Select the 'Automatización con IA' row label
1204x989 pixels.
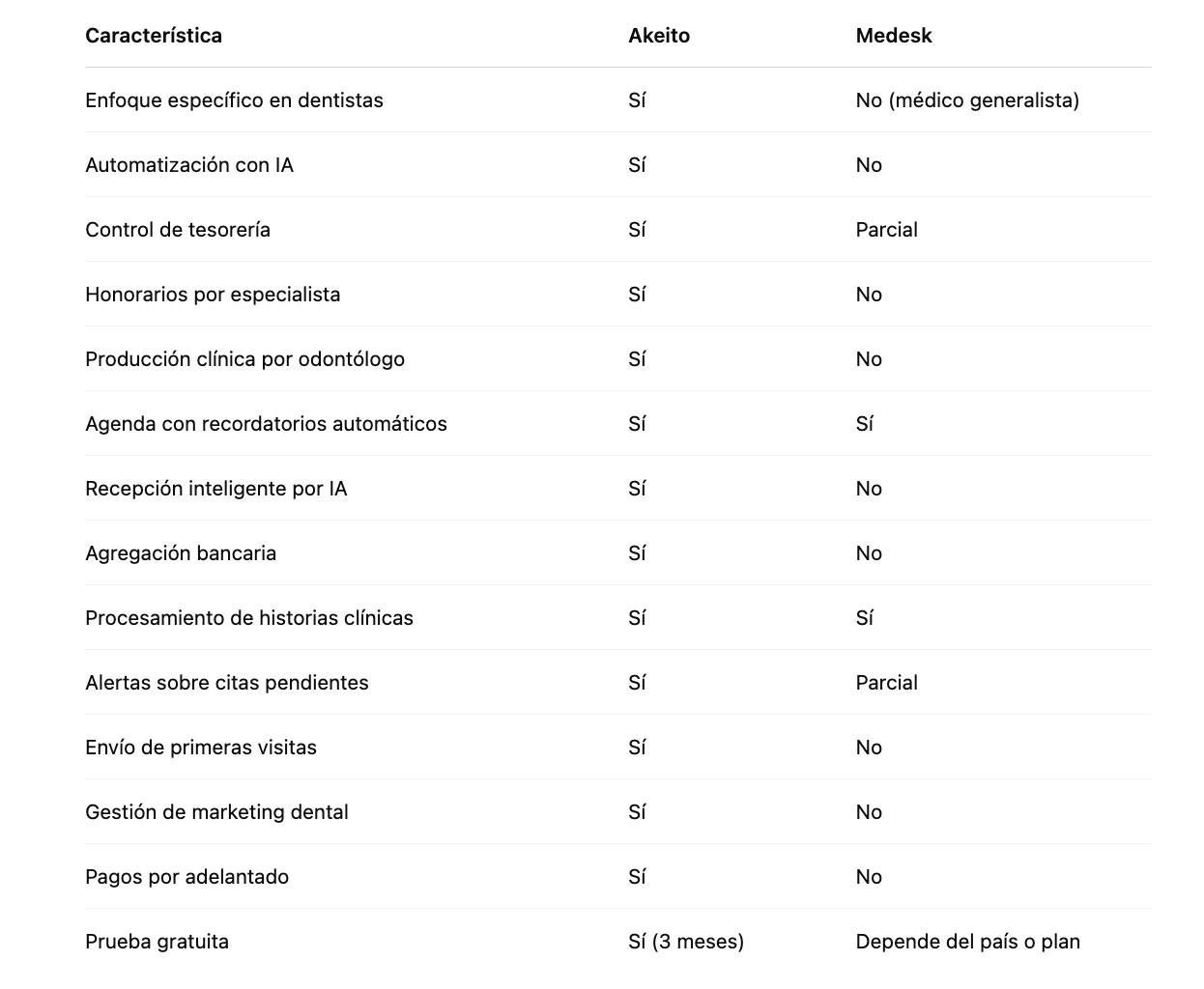tap(189, 165)
